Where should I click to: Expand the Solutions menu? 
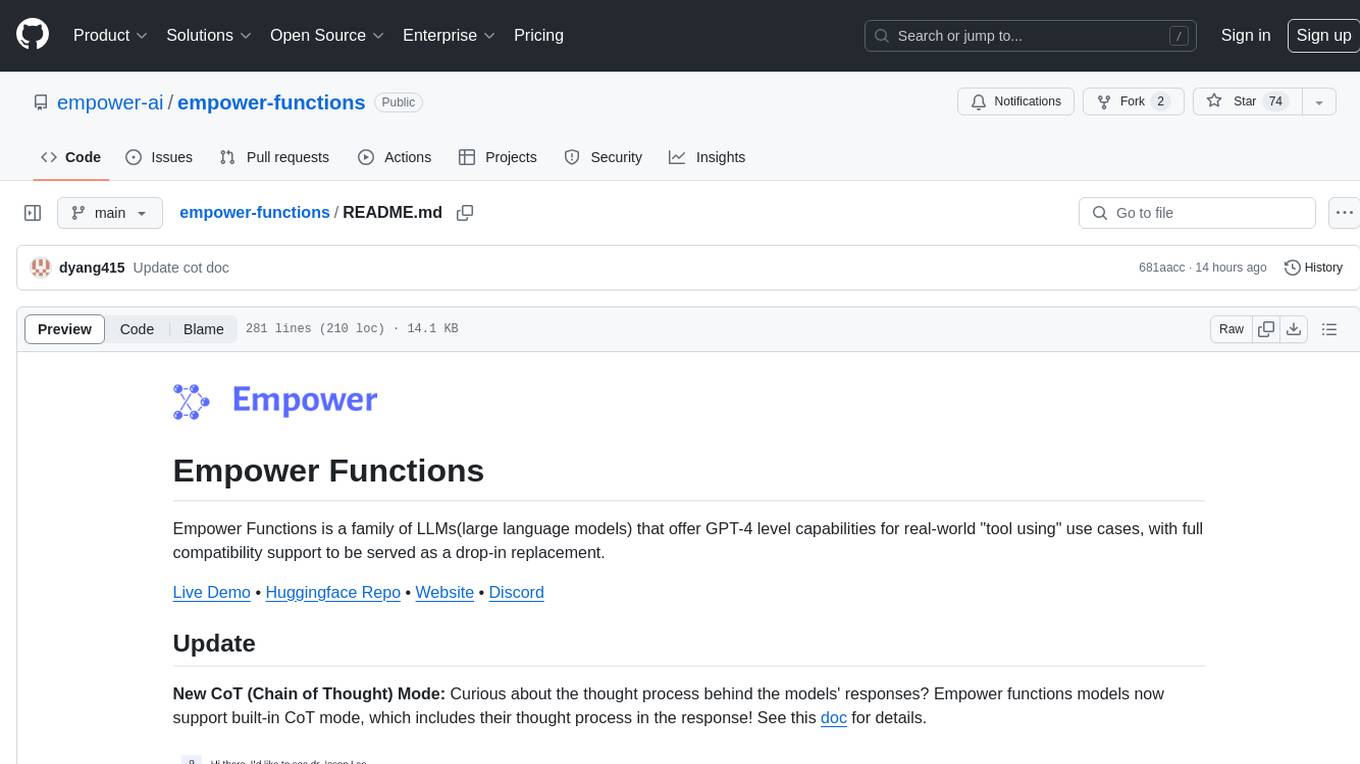pos(208,35)
